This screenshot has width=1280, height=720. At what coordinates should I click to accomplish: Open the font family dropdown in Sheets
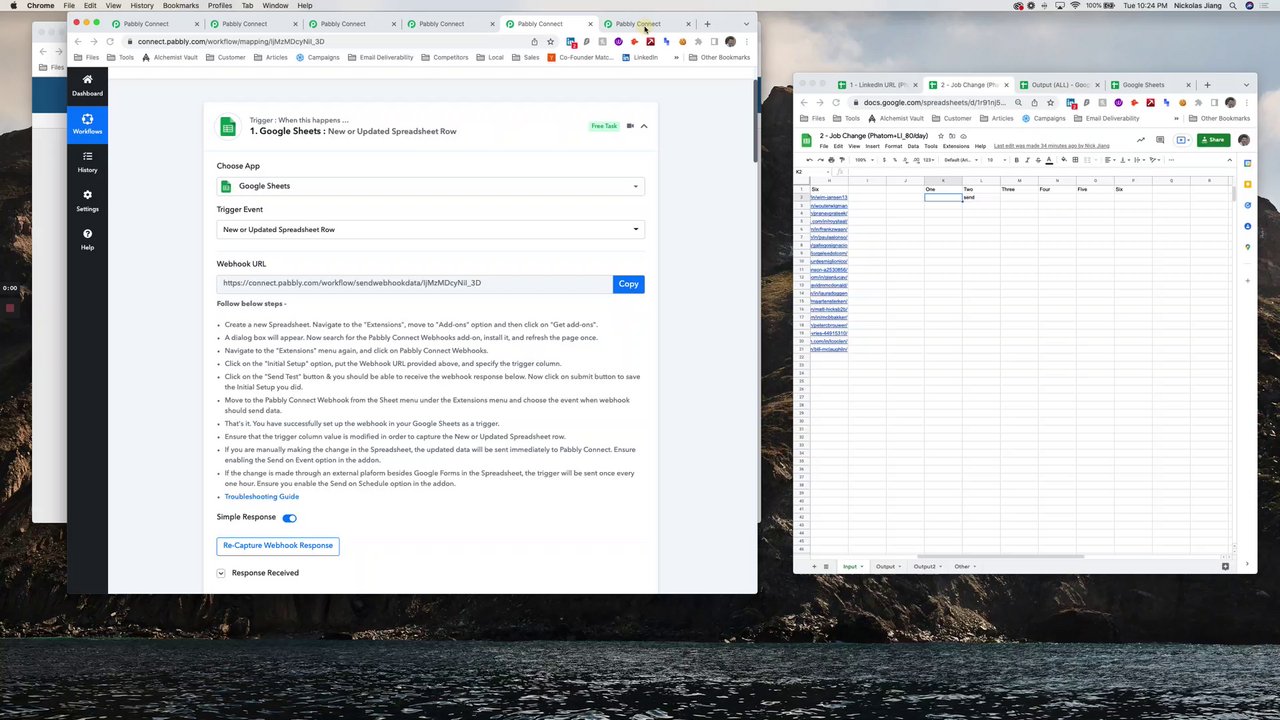pos(963,160)
